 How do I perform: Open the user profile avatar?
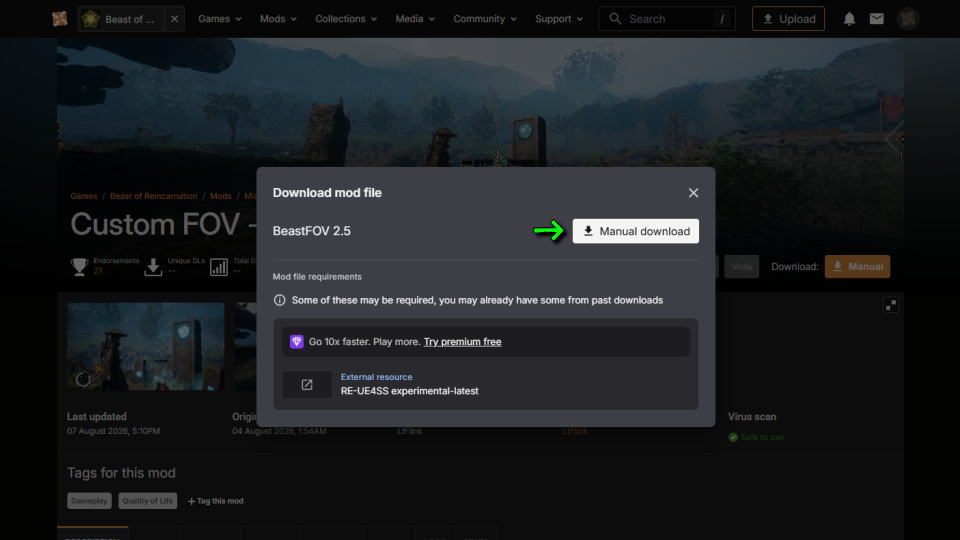click(908, 19)
